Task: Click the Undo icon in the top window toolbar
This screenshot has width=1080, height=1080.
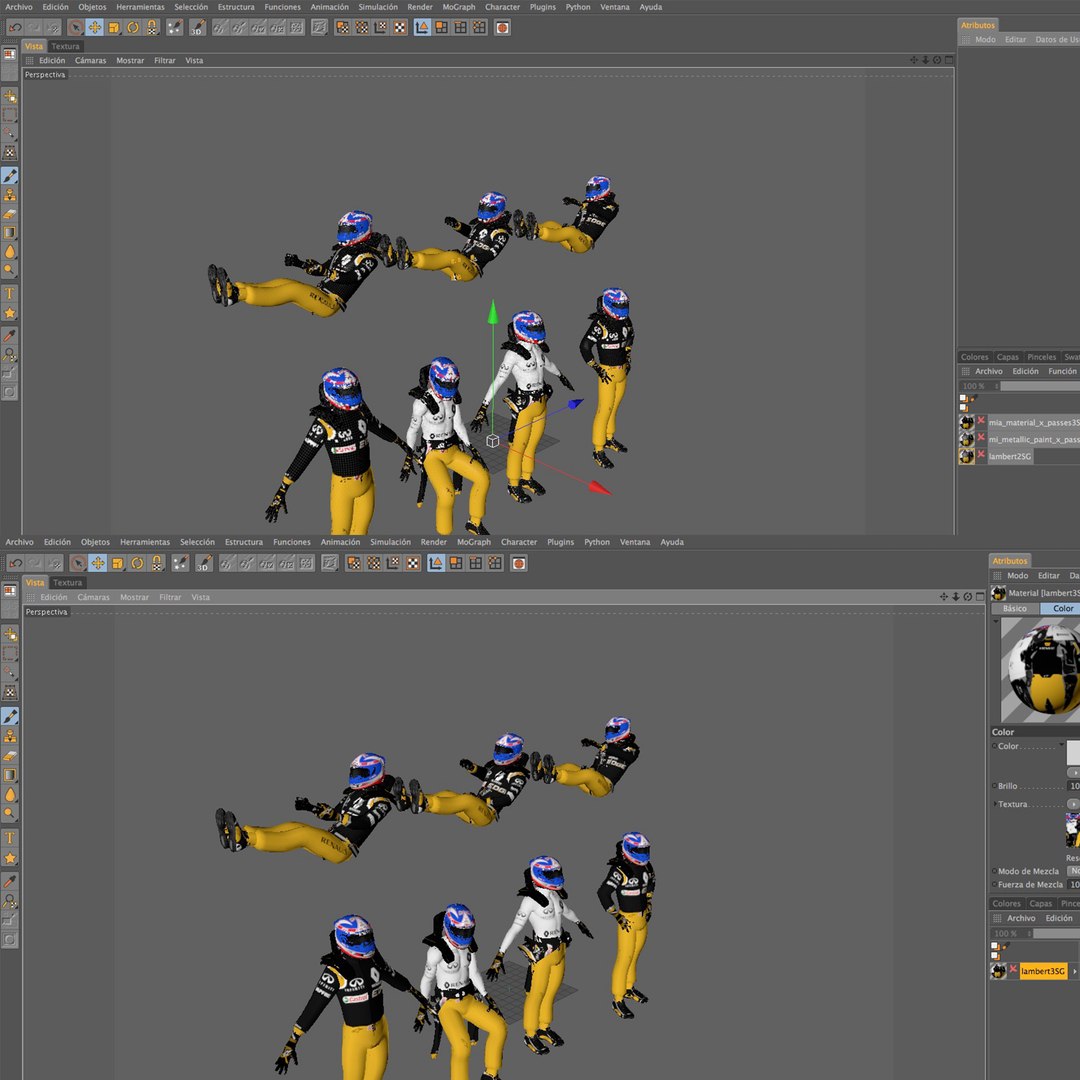Action: pyautogui.click(x=15, y=28)
